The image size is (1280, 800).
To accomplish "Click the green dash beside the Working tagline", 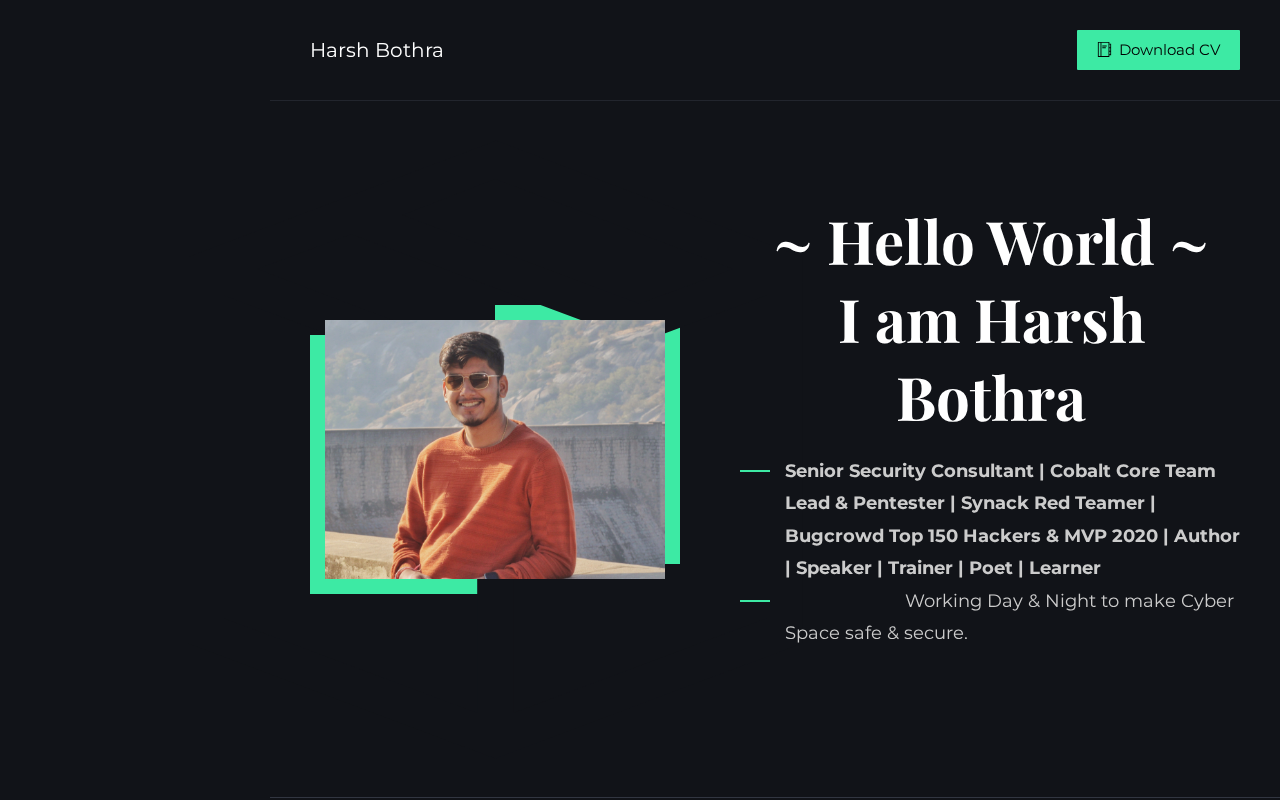I will [755, 601].
